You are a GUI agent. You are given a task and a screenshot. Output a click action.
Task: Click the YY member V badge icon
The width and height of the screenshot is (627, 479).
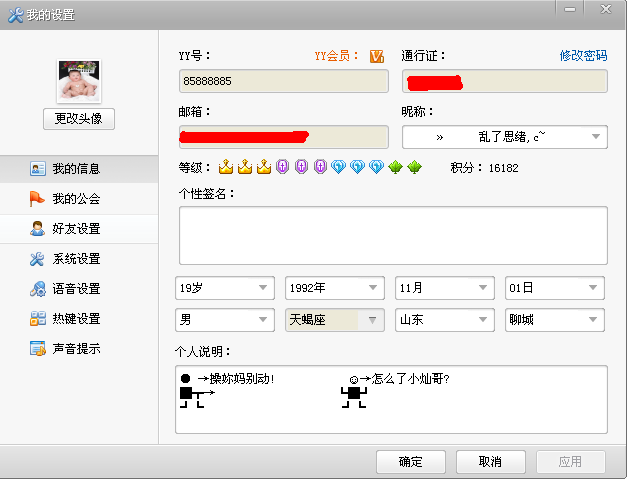coord(377,56)
